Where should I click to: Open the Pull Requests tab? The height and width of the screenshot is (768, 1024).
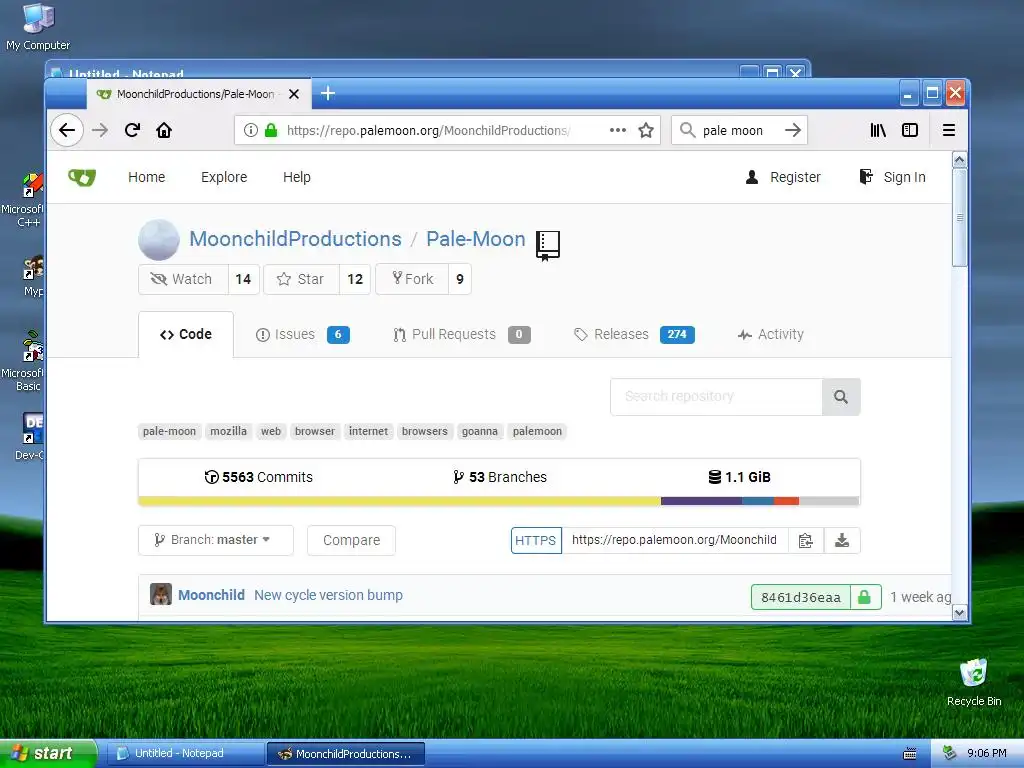(x=462, y=334)
